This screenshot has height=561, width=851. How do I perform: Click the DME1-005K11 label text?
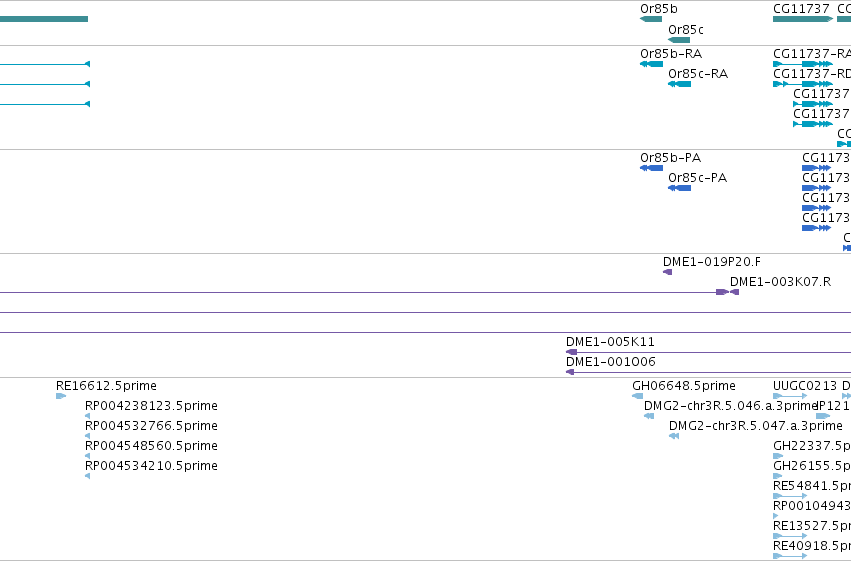[610, 342]
